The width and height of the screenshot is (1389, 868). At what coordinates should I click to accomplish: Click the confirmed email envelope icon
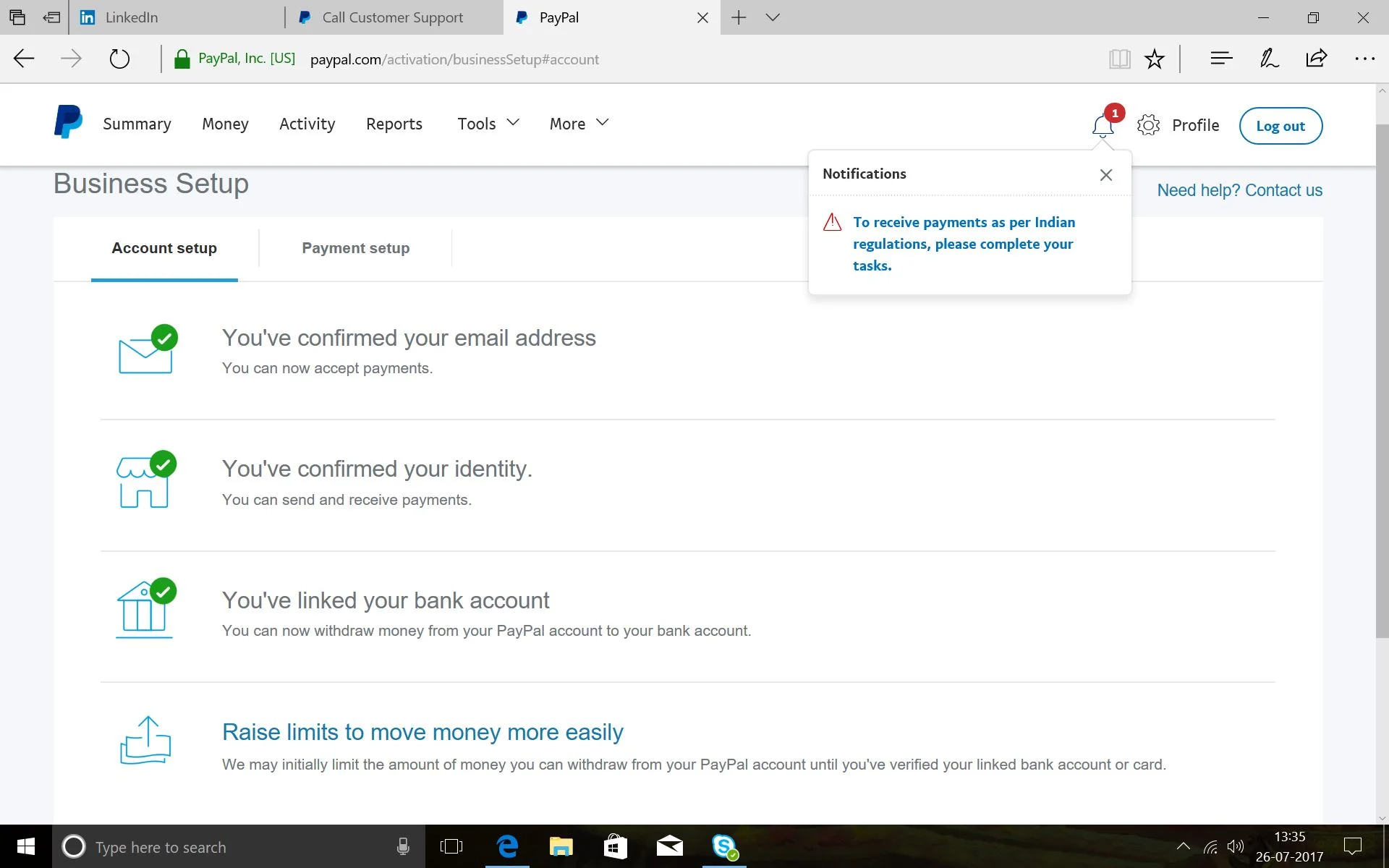coord(148,349)
